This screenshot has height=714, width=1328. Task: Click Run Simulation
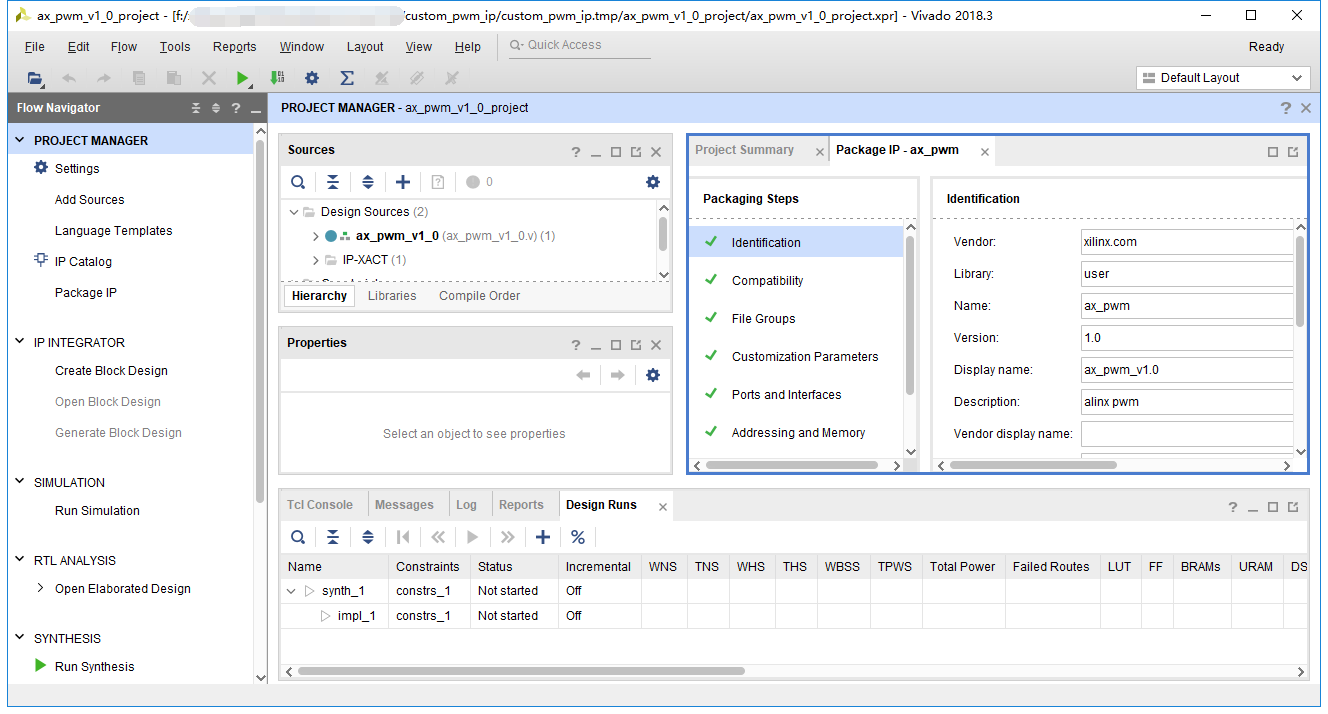pos(97,511)
